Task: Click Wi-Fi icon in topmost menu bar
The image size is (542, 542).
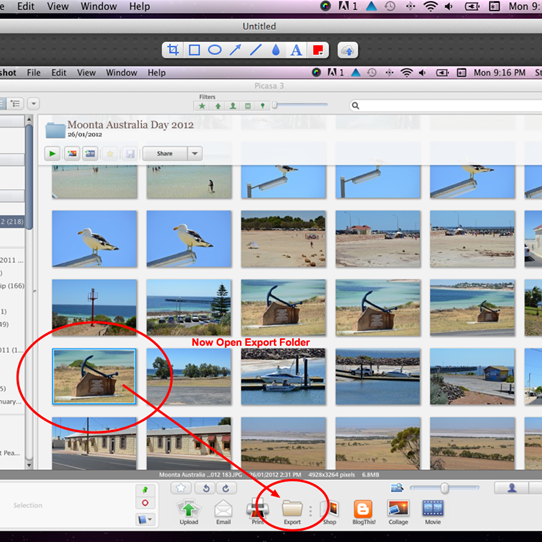Action: 430,6
